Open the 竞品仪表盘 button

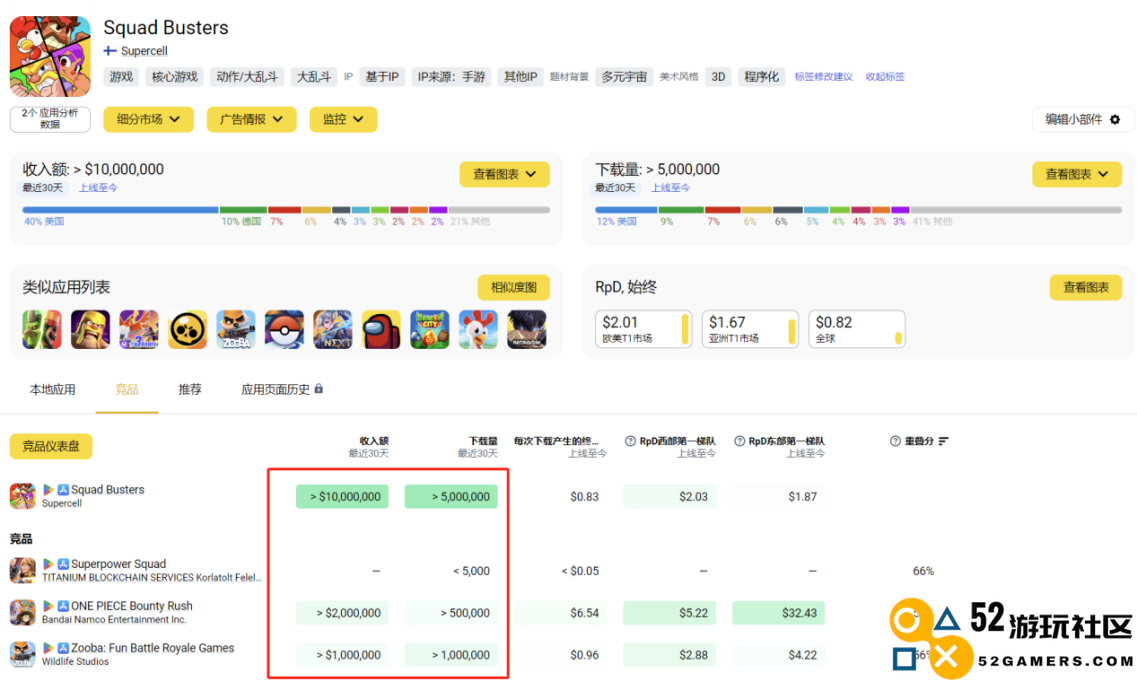(51, 446)
